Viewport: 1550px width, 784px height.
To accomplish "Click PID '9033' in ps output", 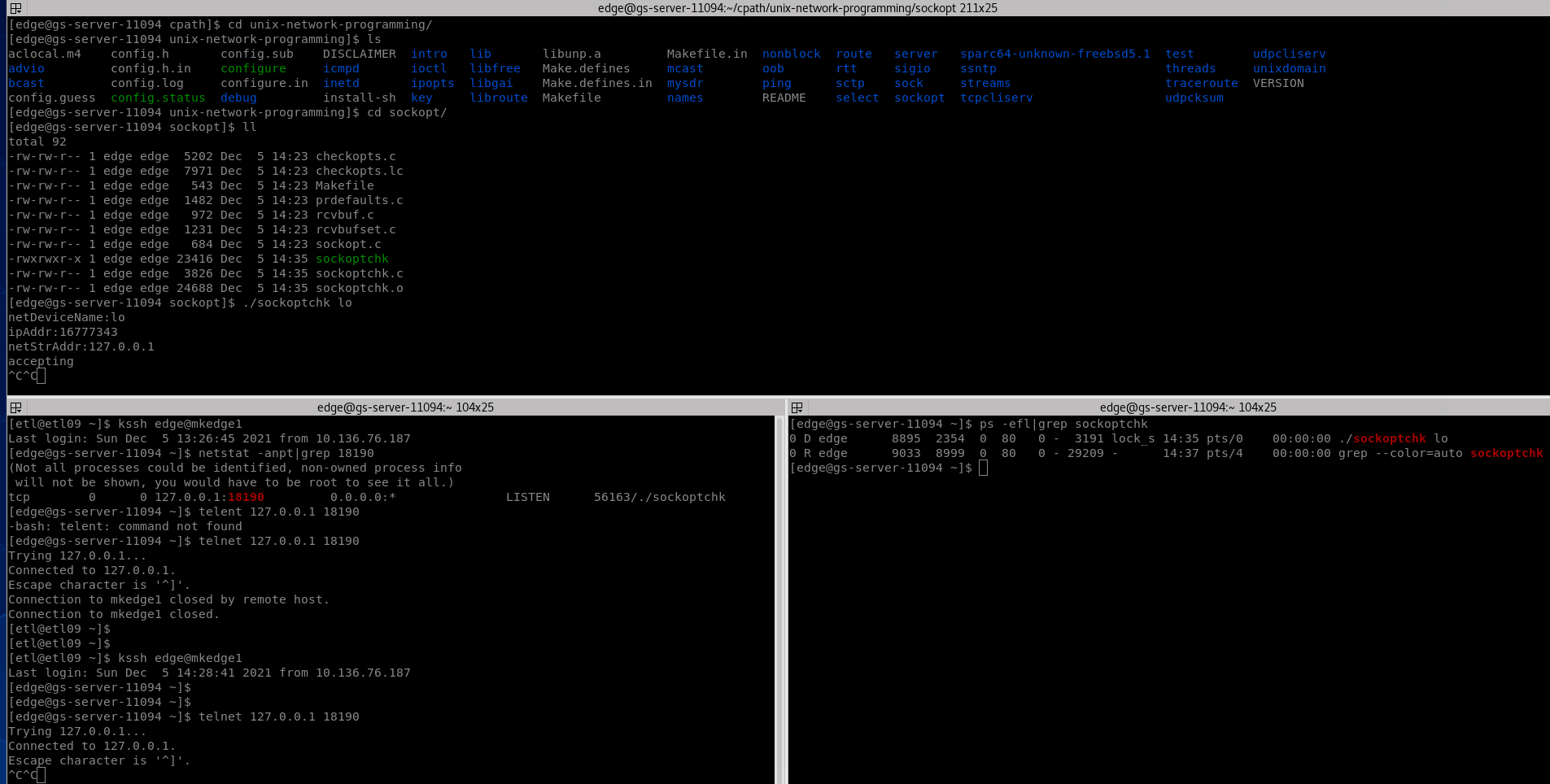I will pyautogui.click(x=906, y=453).
